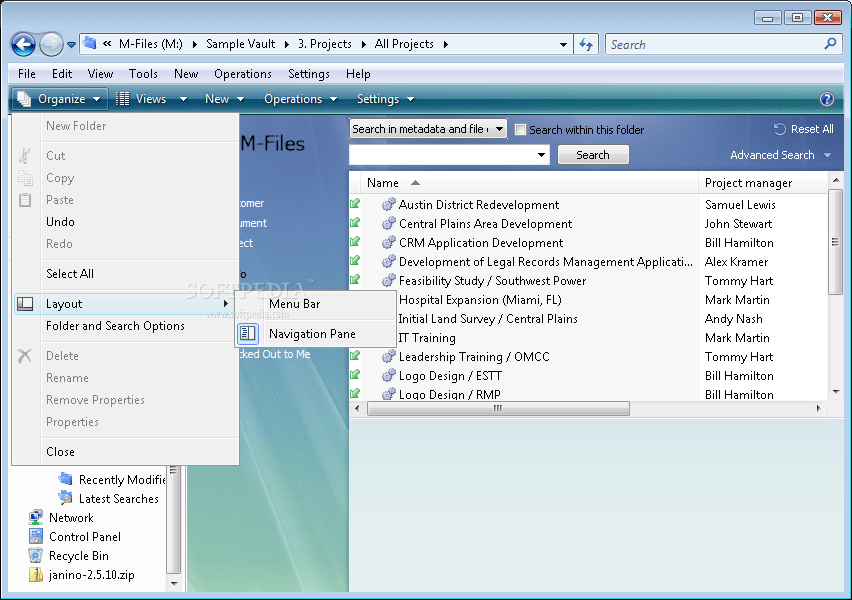Click the Recently Modified folder icon
852x600 pixels.
[x=66, y=479]
